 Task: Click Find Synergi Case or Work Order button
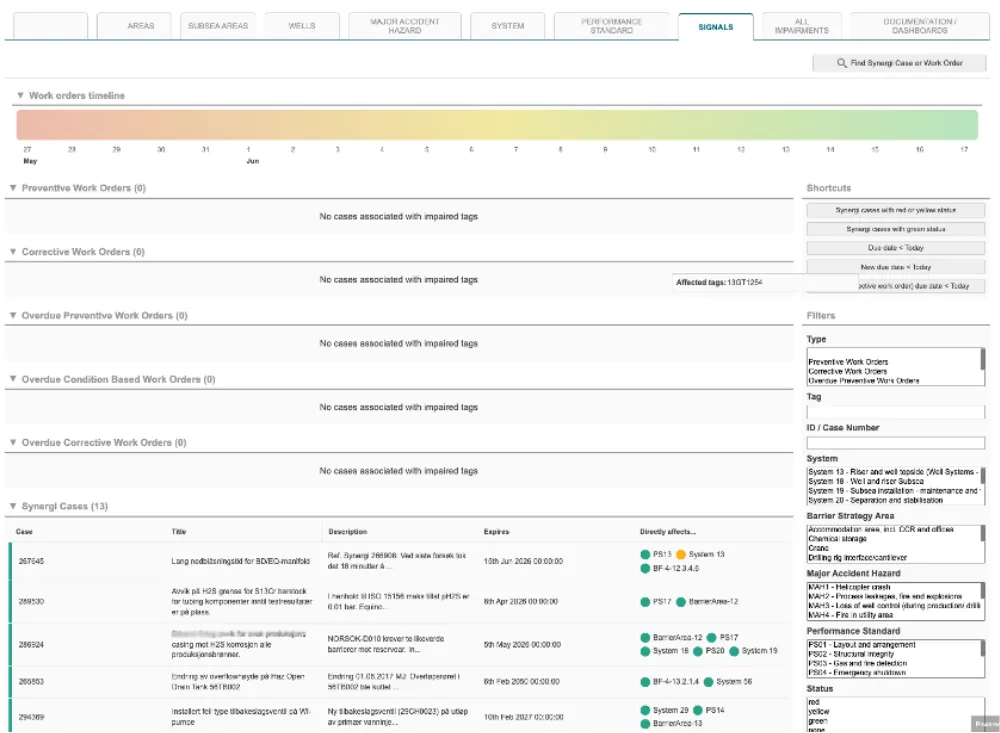click(899, 63)
